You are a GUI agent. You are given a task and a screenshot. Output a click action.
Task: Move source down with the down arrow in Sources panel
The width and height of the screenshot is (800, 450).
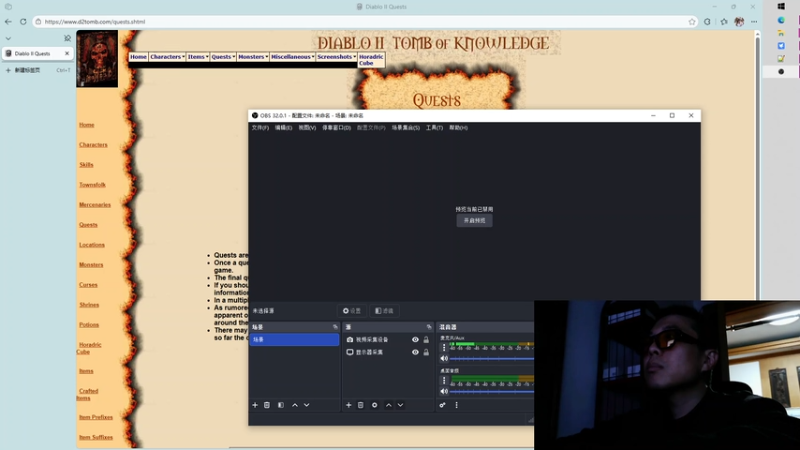[x=401, y=405]
